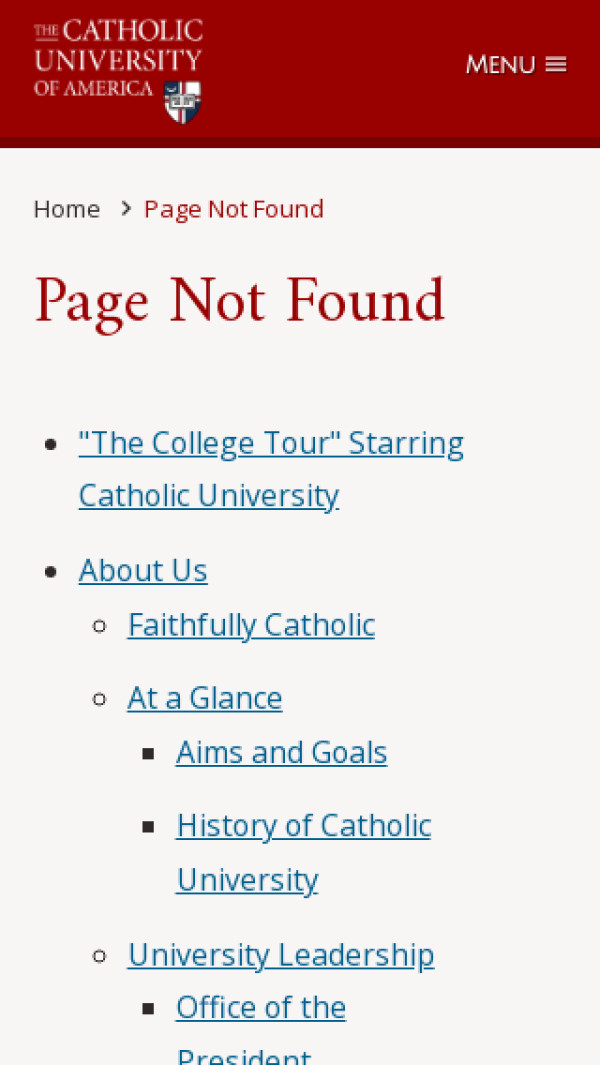Open the Office of the President link
600x1065 pixels.
tap(261, 1008)
